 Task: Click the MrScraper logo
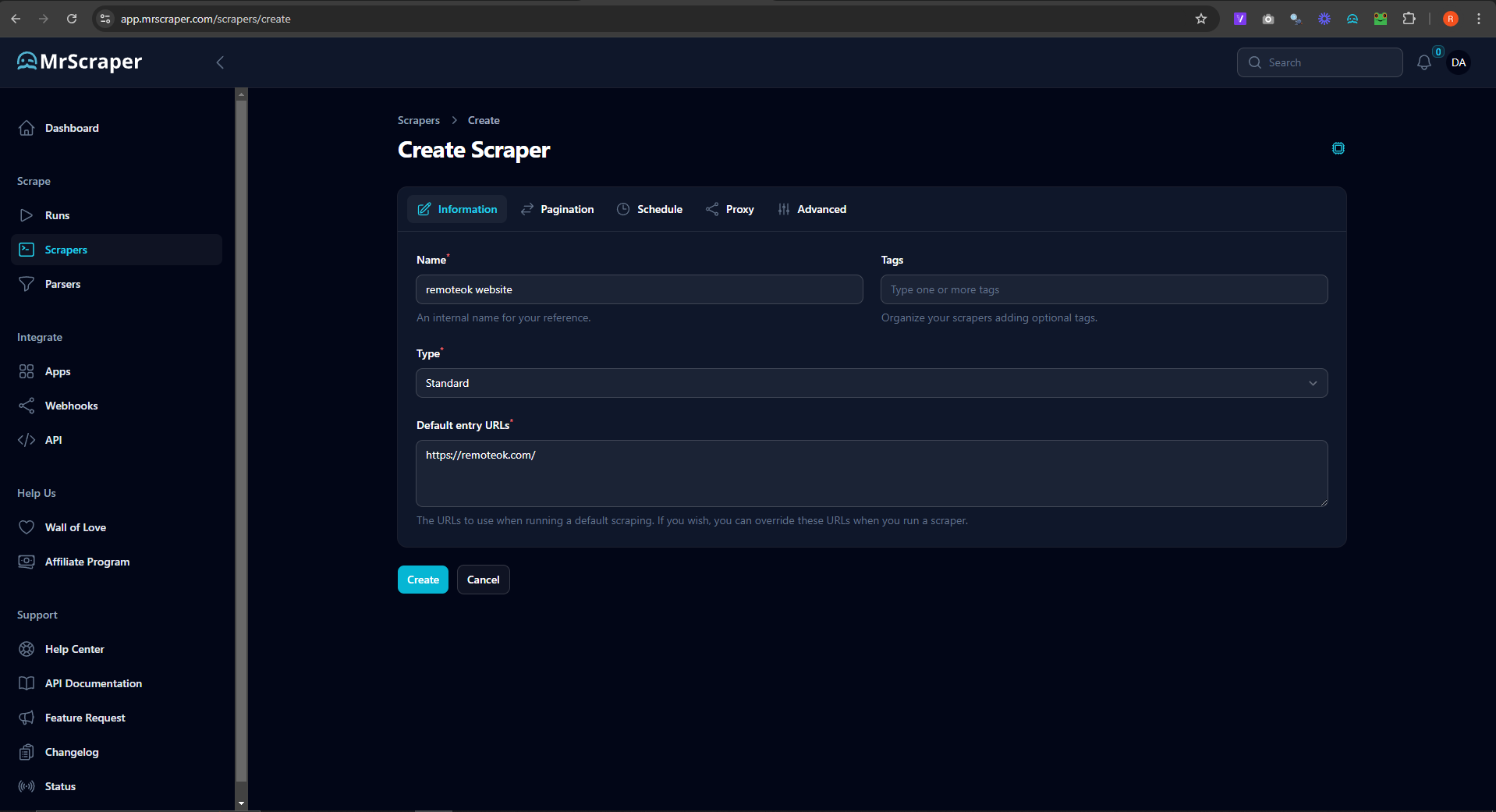click(80, 62)
